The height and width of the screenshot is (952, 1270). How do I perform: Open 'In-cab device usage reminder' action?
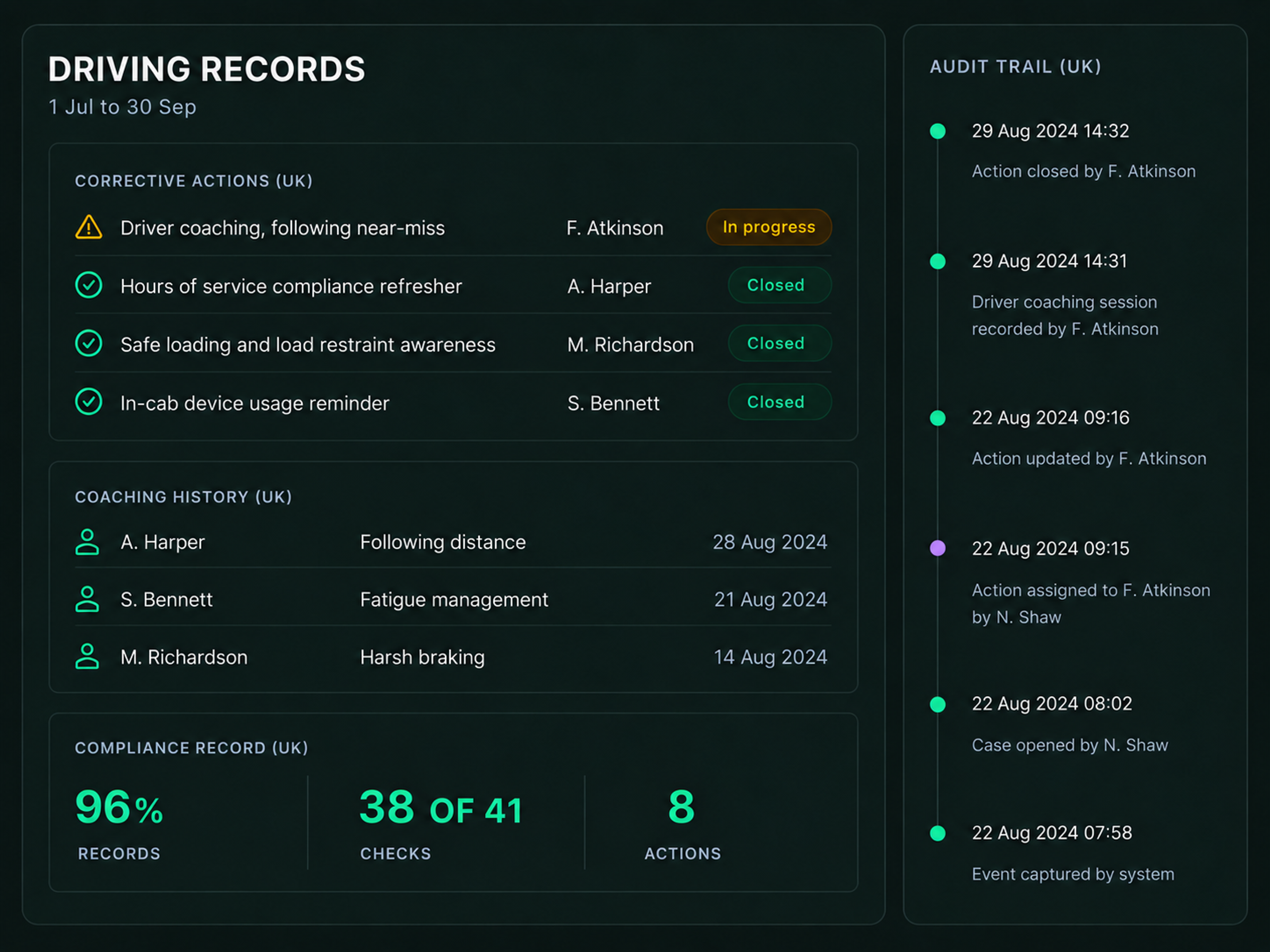[255, 403]
